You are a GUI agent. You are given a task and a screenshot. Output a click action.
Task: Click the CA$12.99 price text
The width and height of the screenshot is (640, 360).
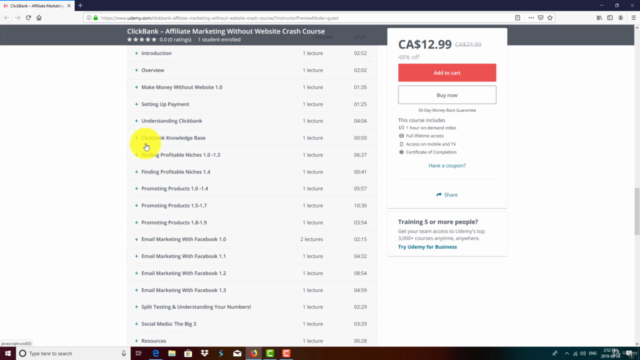425,44
